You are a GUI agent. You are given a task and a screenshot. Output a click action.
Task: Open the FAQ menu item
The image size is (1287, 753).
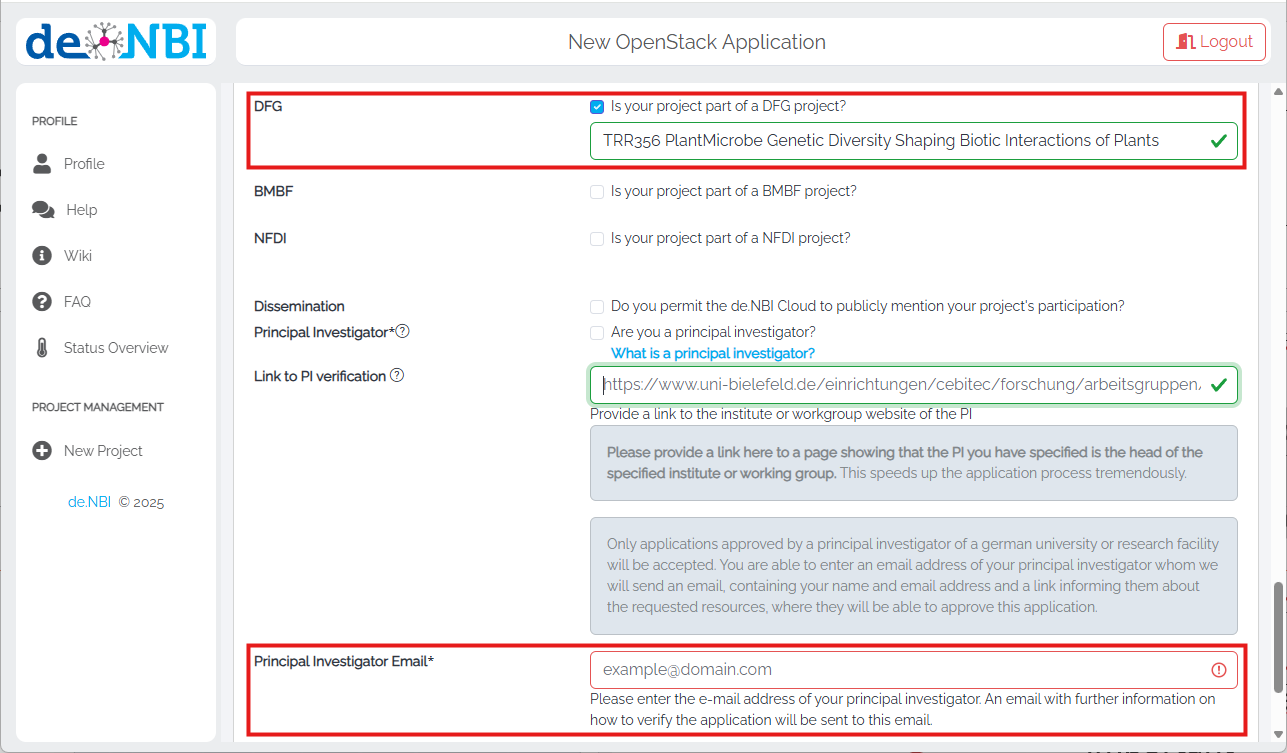[x=77, y=302]
